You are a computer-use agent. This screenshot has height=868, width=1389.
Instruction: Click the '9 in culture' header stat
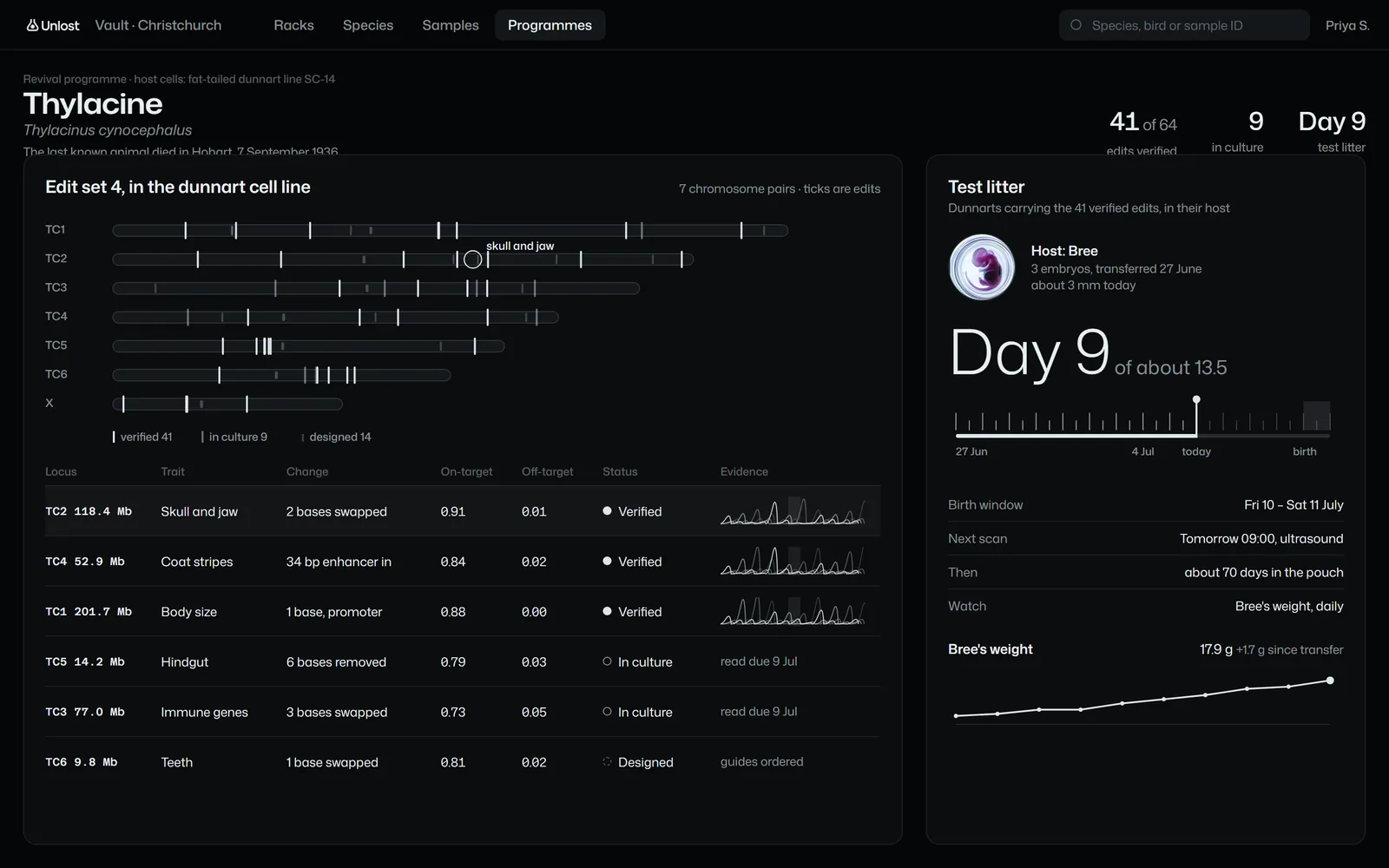click(1237, 131)
